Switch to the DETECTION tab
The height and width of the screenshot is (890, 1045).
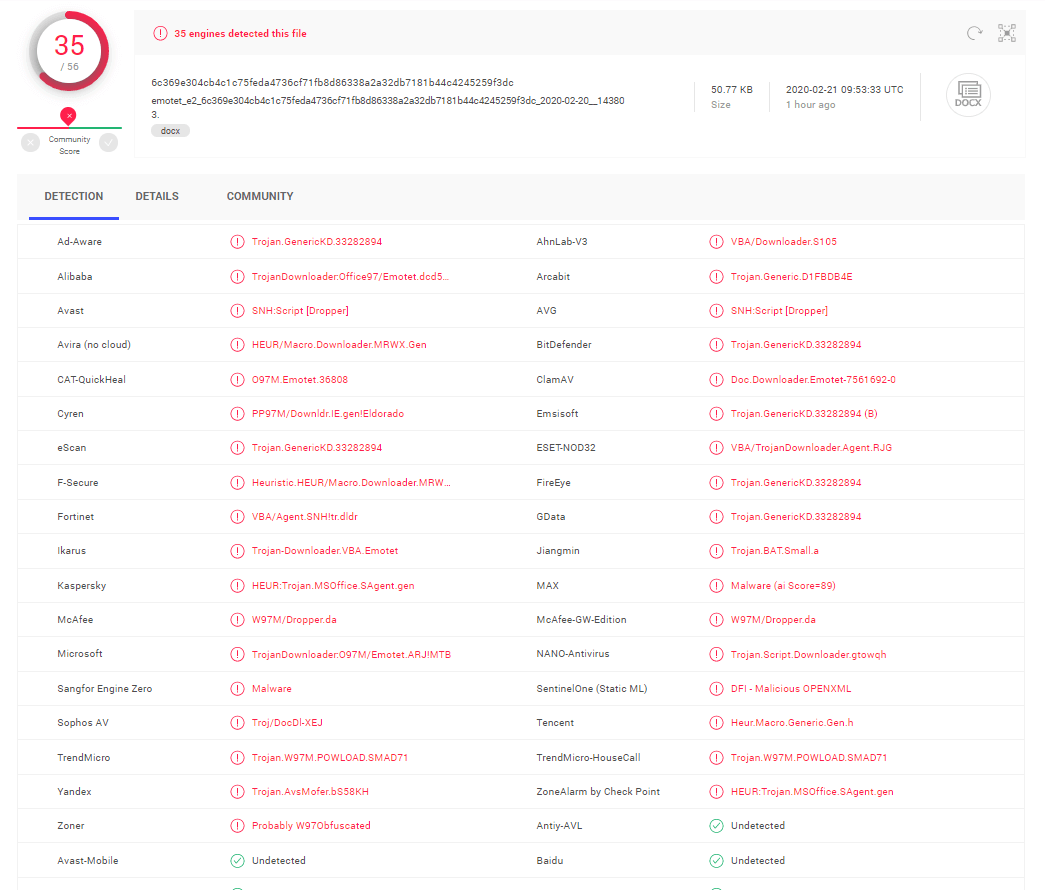[74, 197]
